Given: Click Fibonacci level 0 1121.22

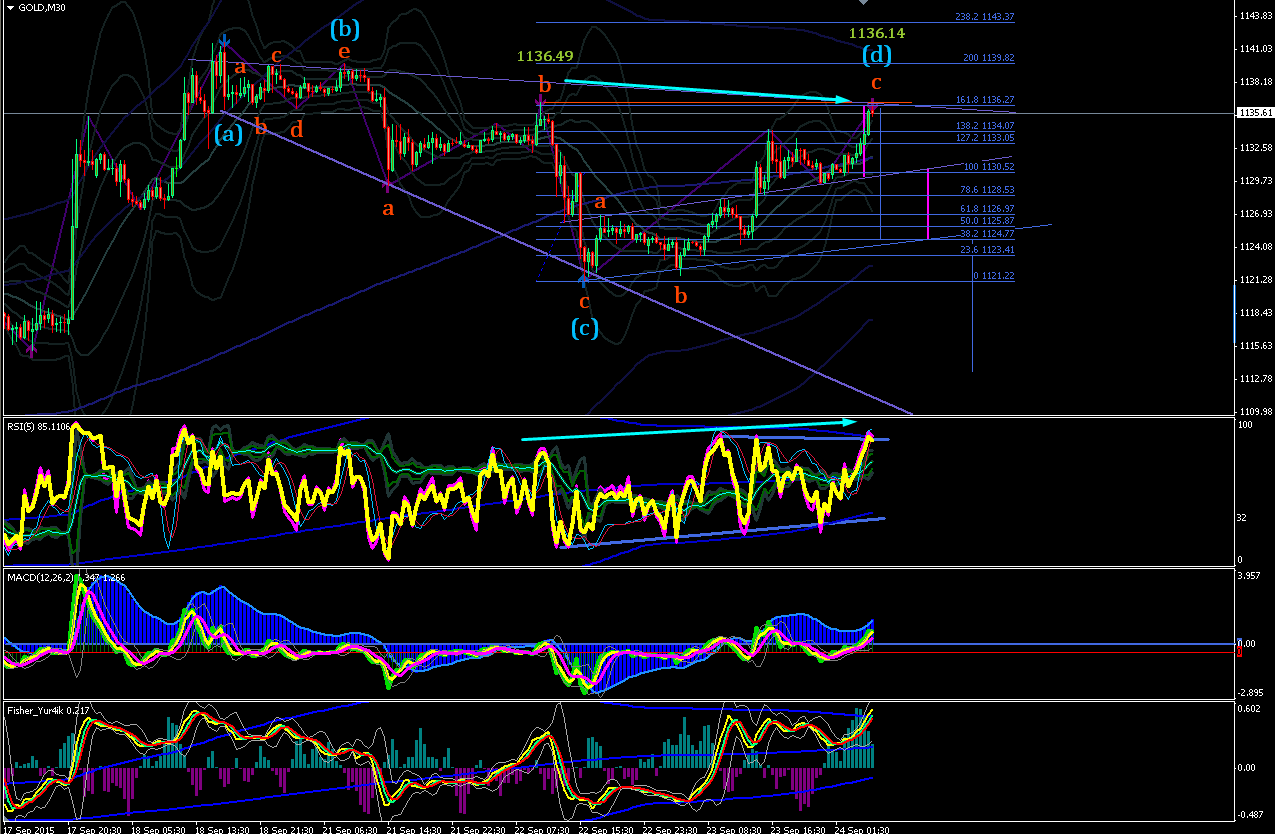Looking at the screenshot, I should [x=993, y=275].
